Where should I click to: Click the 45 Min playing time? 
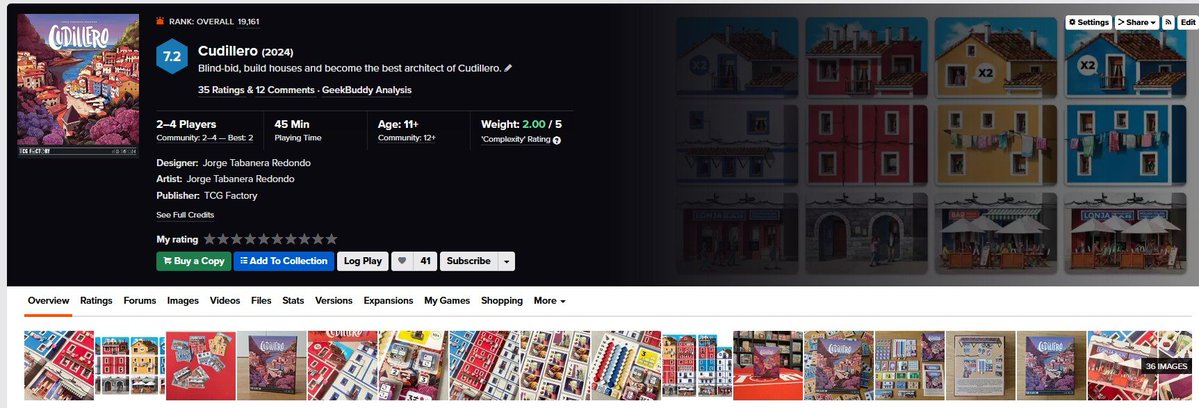(x=292, y=124)
